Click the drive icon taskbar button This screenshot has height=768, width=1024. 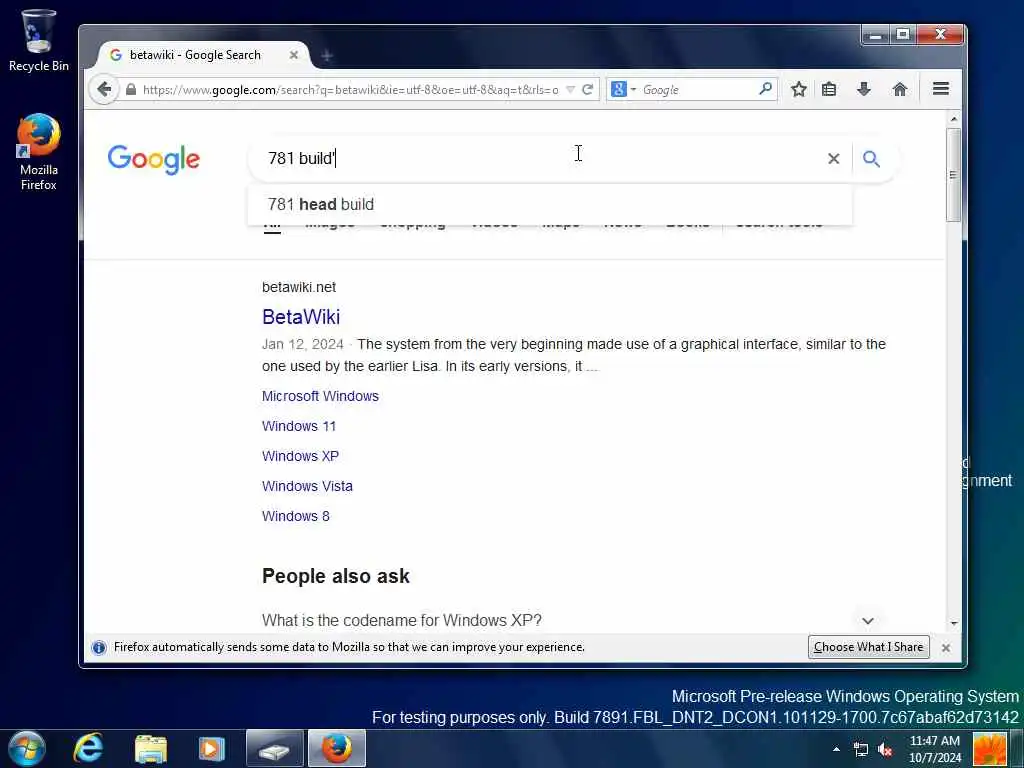coord(274,749)
